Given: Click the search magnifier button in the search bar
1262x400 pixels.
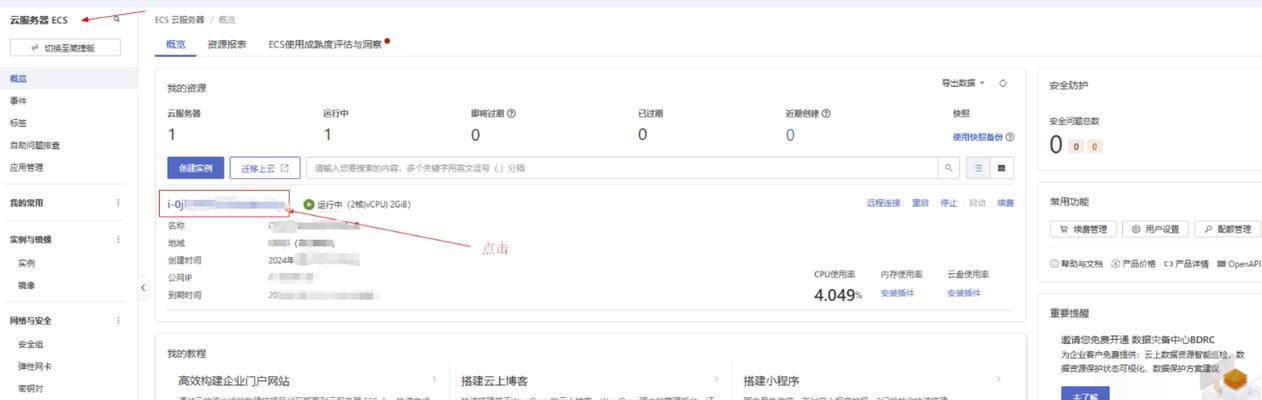Looking at the screenshot, I should 949,168.
